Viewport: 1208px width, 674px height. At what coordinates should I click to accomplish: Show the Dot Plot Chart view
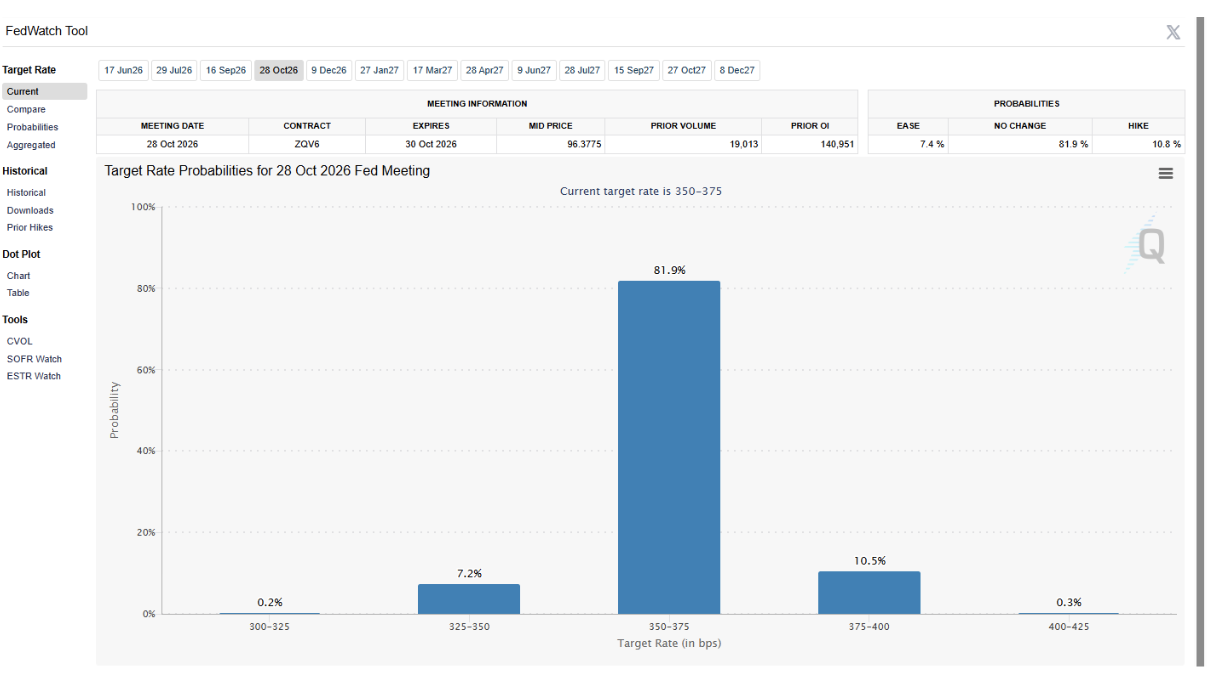pyautogui.click(x=18, y=275)
